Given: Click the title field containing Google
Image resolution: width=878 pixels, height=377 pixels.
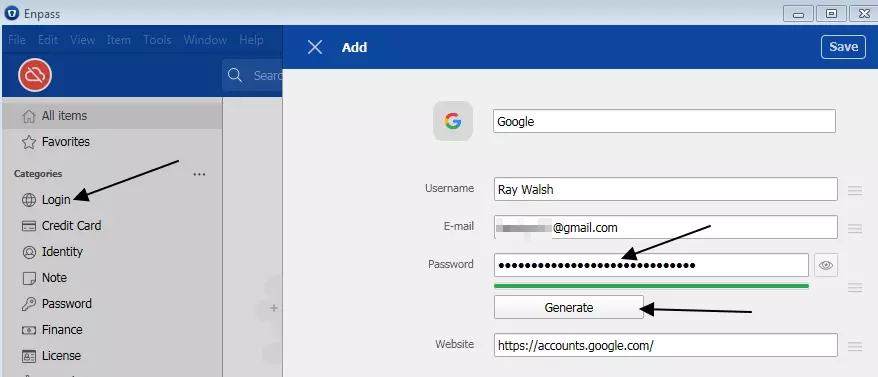Looking at the screenshot, I should coord(664,121).
